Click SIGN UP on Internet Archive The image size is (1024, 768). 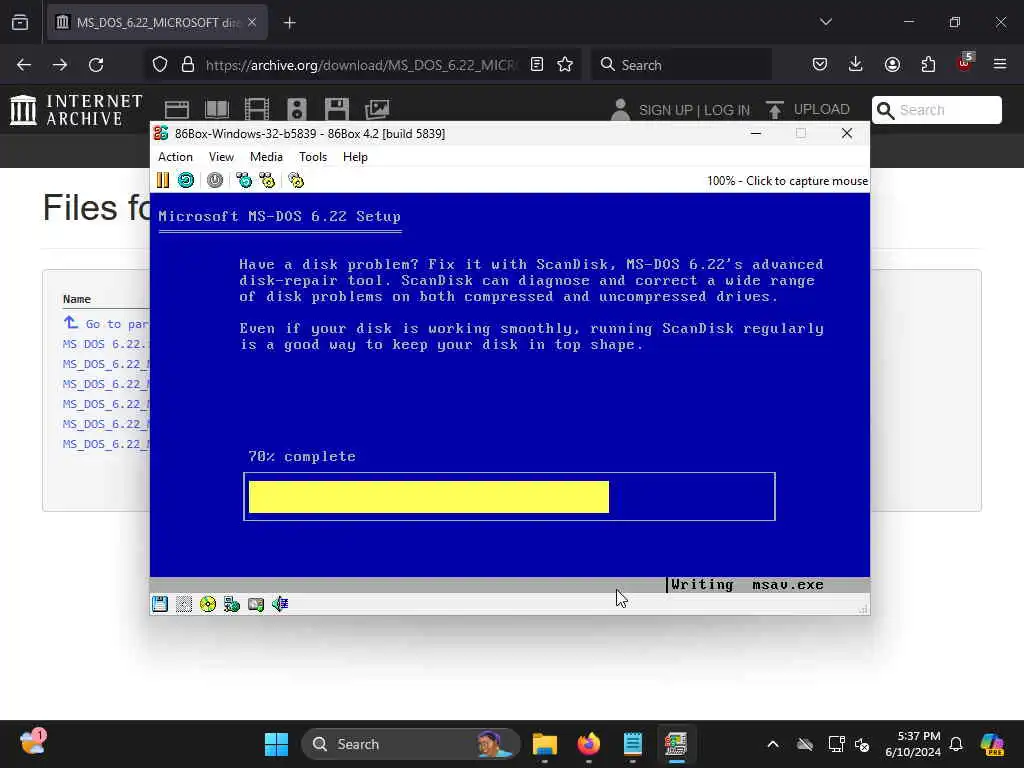point(666,110)
